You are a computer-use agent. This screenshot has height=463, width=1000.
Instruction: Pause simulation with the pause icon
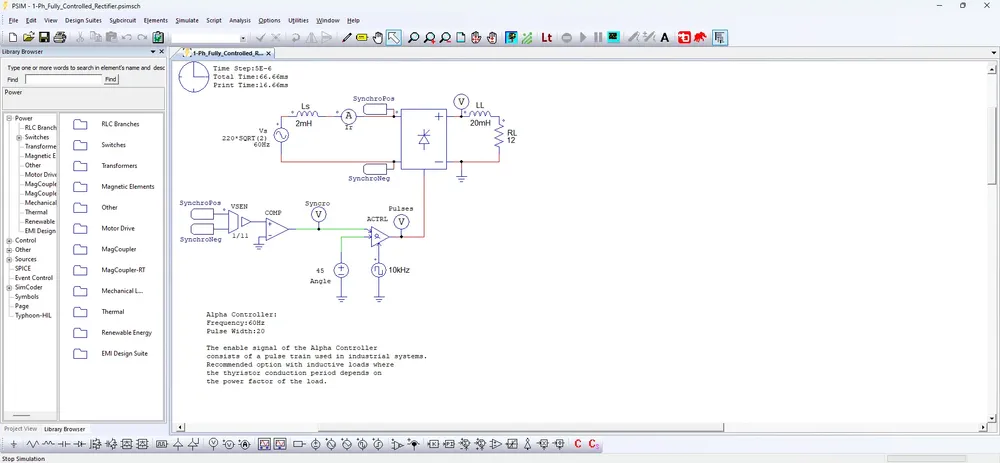pyautogui.click(x=598, y=38)
